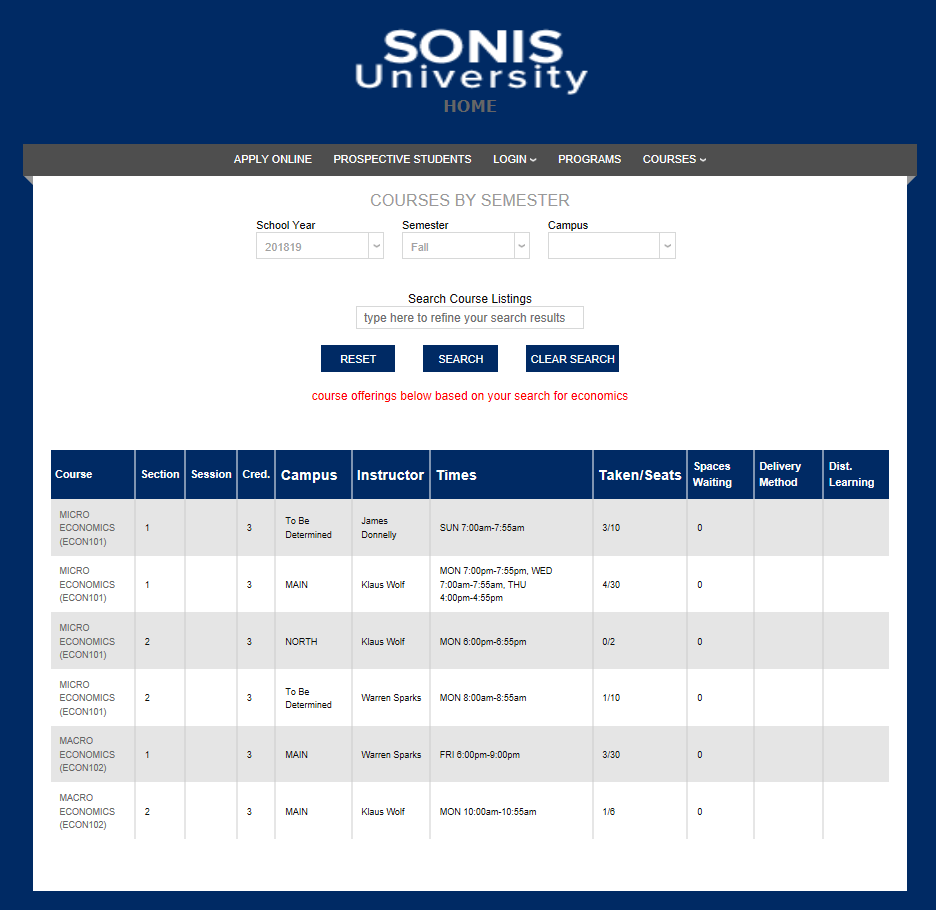Click seats value 4/30
The width and height of the screenshot is (936, 910).
(x=611, y=585)
